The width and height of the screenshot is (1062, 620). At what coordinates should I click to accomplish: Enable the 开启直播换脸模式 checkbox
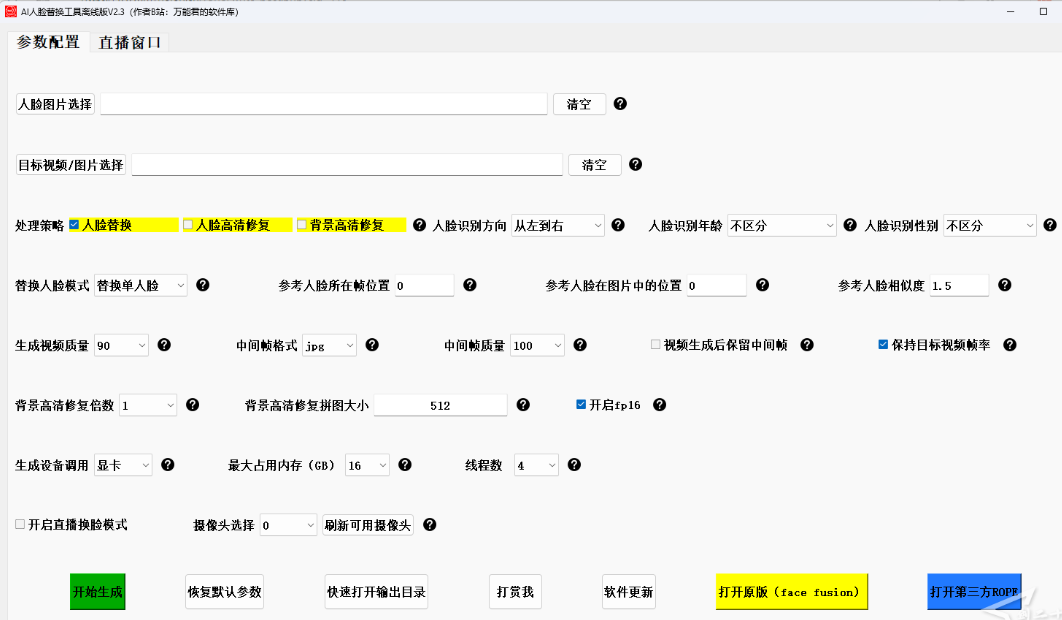(21, 525)
